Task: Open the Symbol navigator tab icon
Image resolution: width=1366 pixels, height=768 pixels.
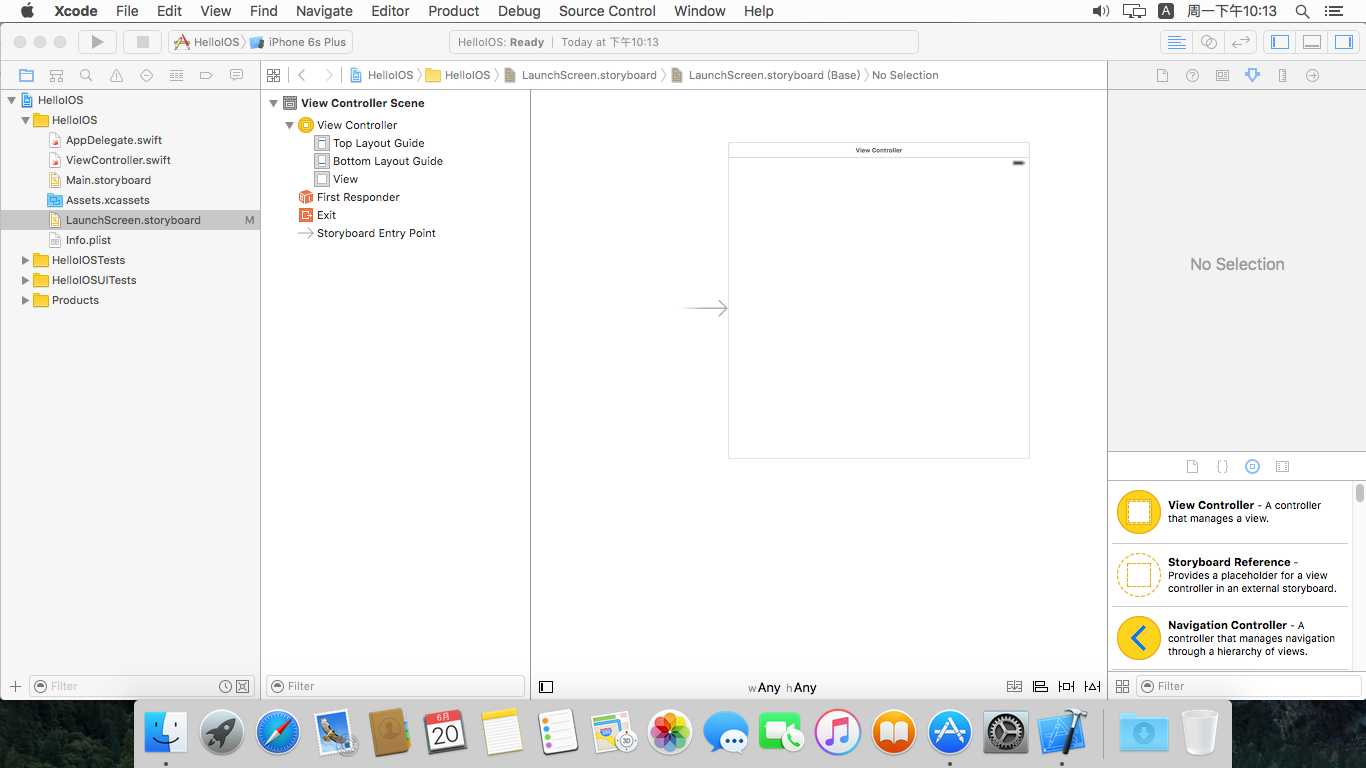Action: [56, 75]
